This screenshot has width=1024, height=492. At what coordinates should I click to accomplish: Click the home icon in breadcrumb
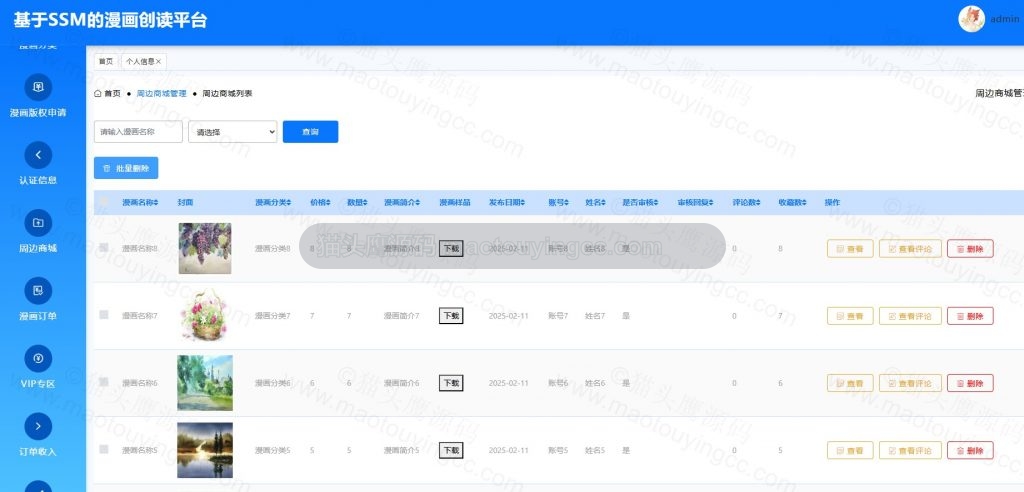98,93
